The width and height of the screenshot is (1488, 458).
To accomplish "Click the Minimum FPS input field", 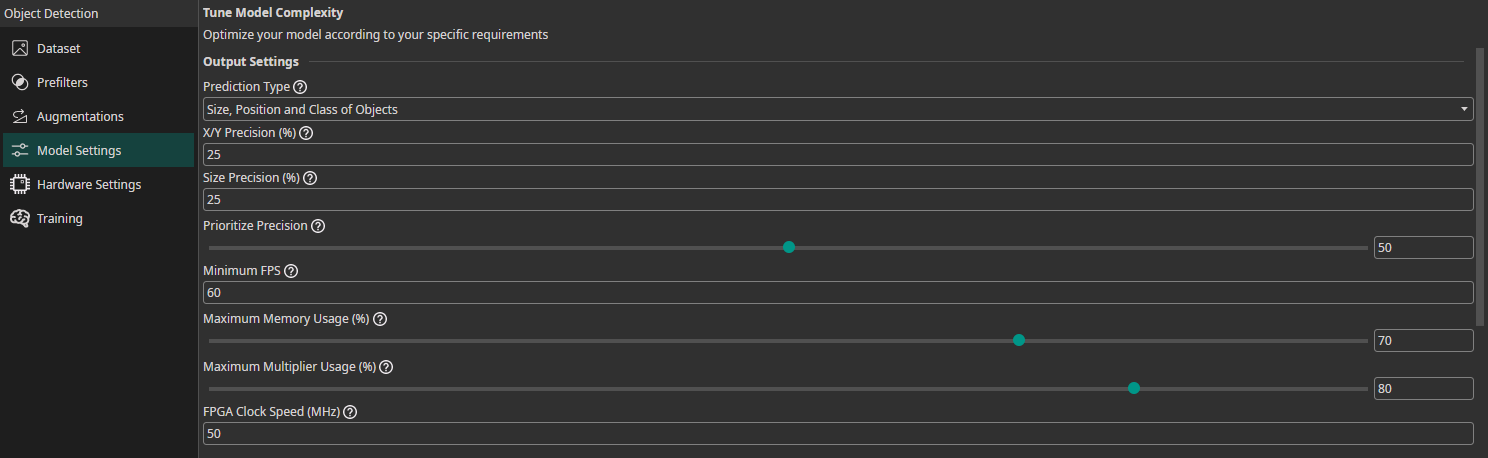I will [x=838, y=293].
